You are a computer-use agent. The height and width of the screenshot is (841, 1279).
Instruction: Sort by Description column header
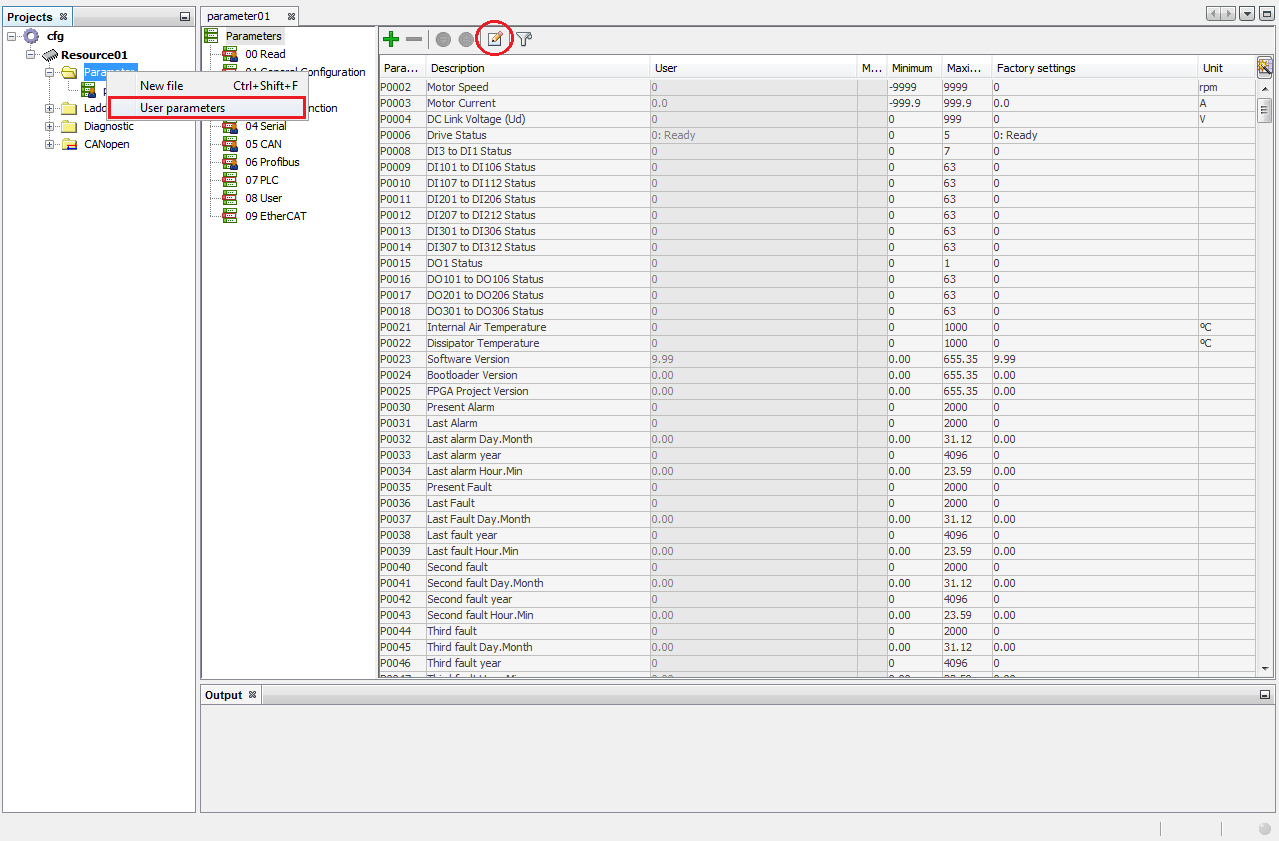[537, 68]
